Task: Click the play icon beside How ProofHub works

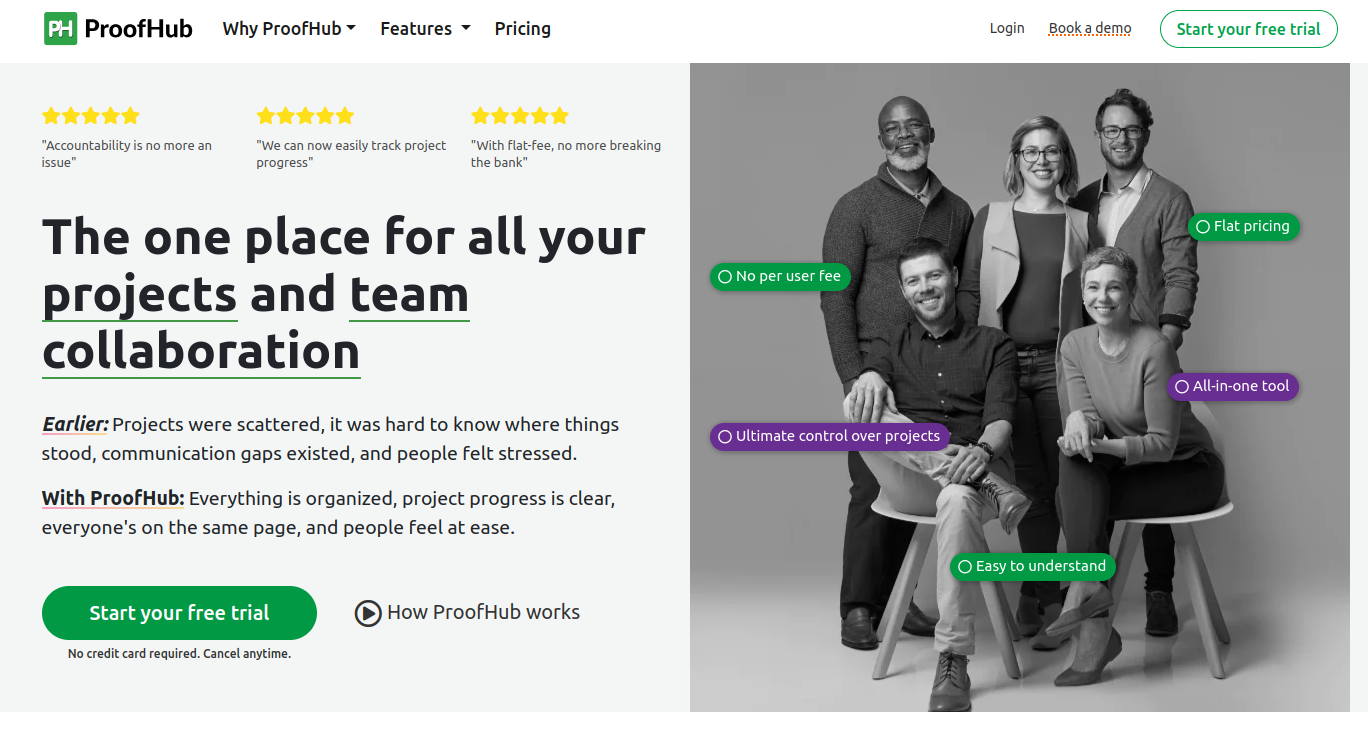Action: [368, 613]
